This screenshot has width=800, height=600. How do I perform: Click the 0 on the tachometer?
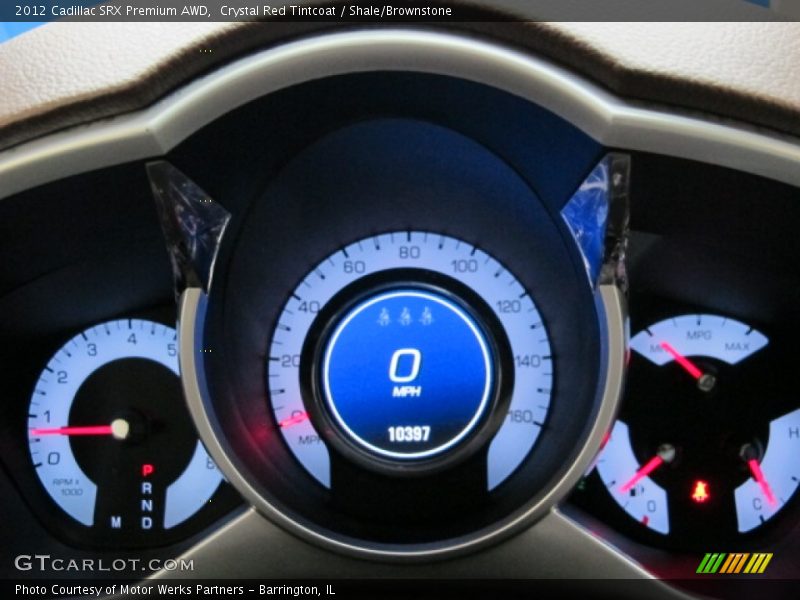tap(54, 459)
